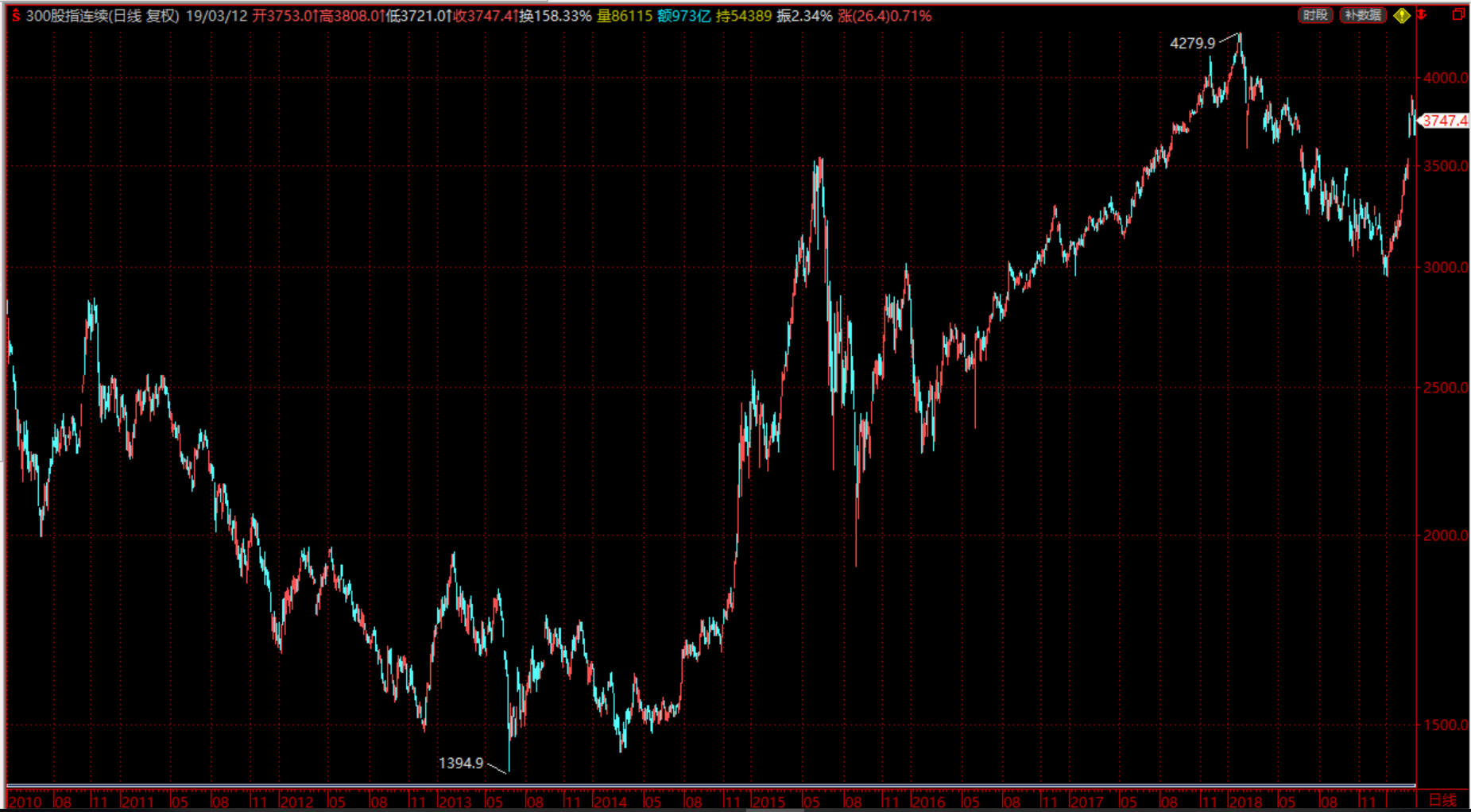Viewport: 1471px width, 812px height.
Task: Click the volume value 量86115
Action: pos(625,16)
